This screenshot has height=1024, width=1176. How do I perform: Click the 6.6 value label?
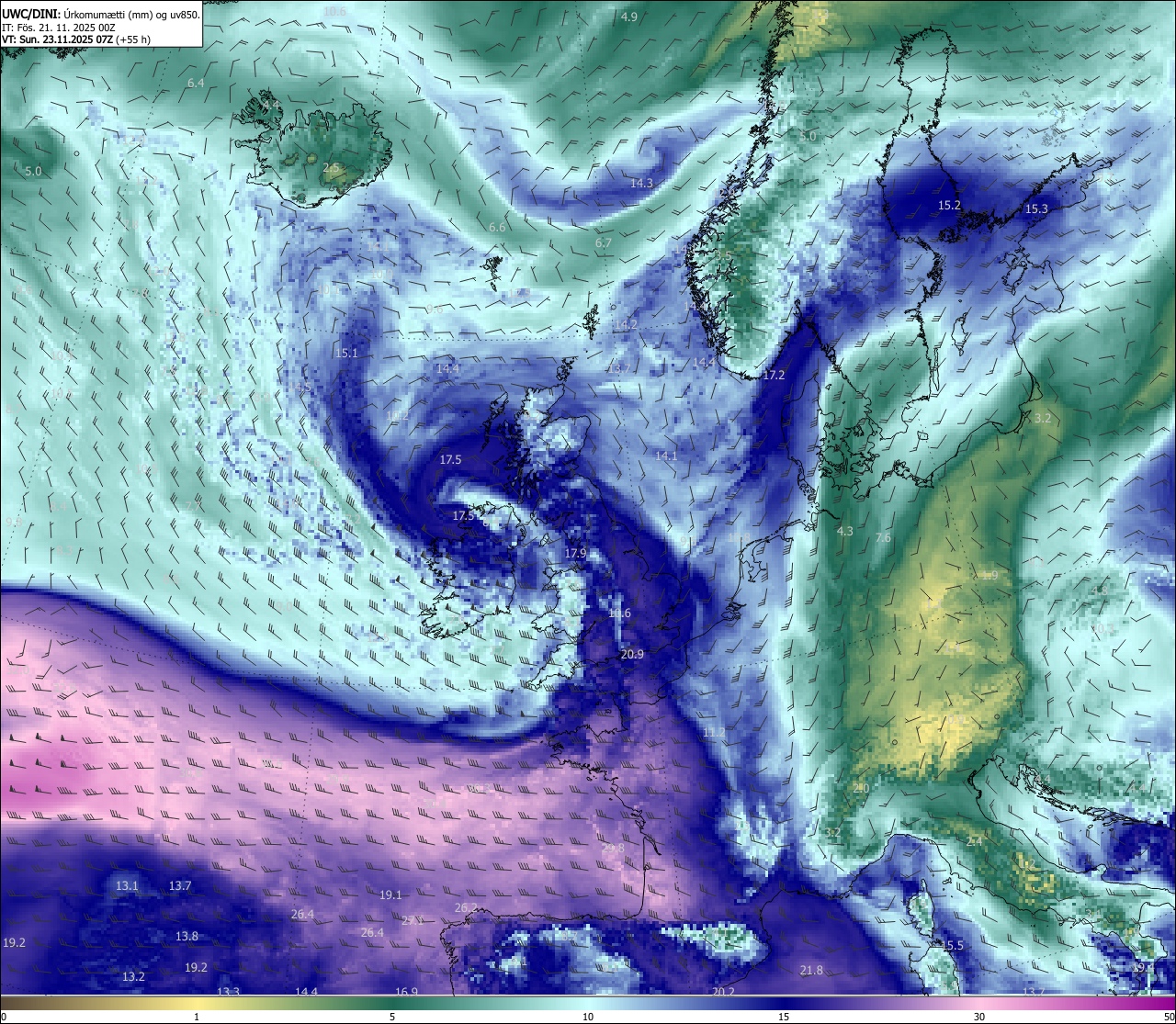[x=497, y=227]
